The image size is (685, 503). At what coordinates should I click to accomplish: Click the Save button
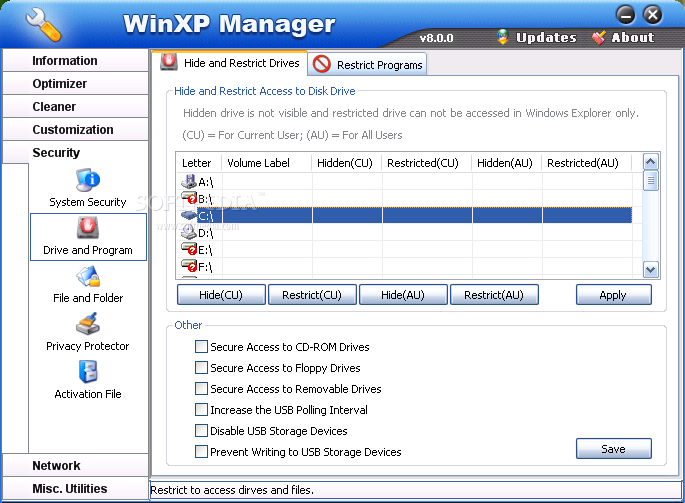pos(613,449)
